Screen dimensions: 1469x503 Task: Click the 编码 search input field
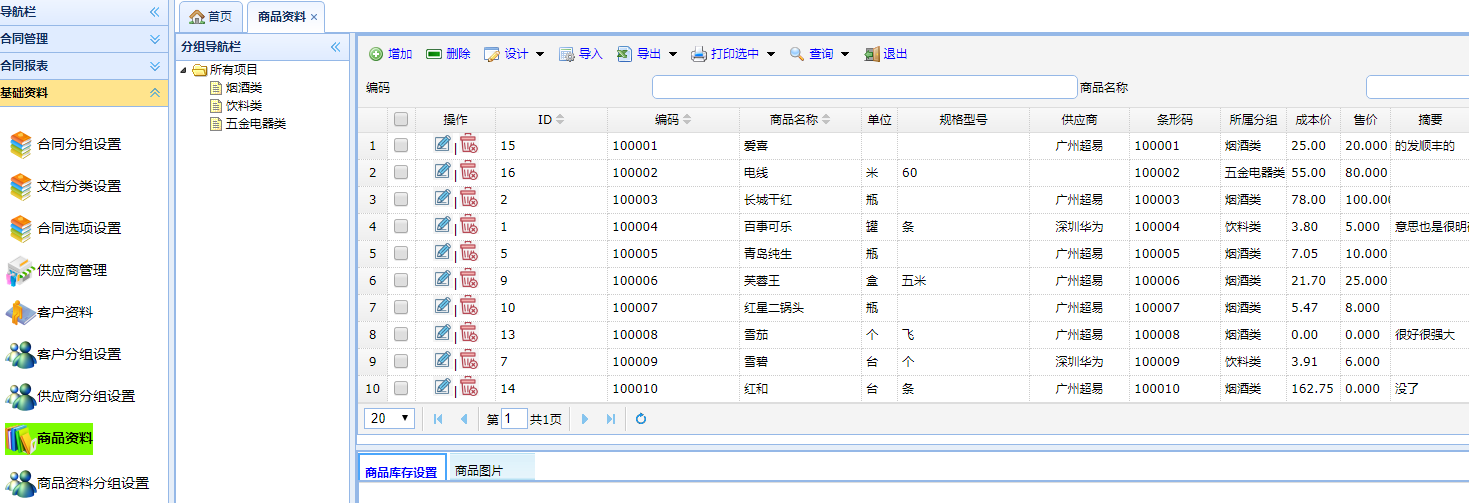865,87
